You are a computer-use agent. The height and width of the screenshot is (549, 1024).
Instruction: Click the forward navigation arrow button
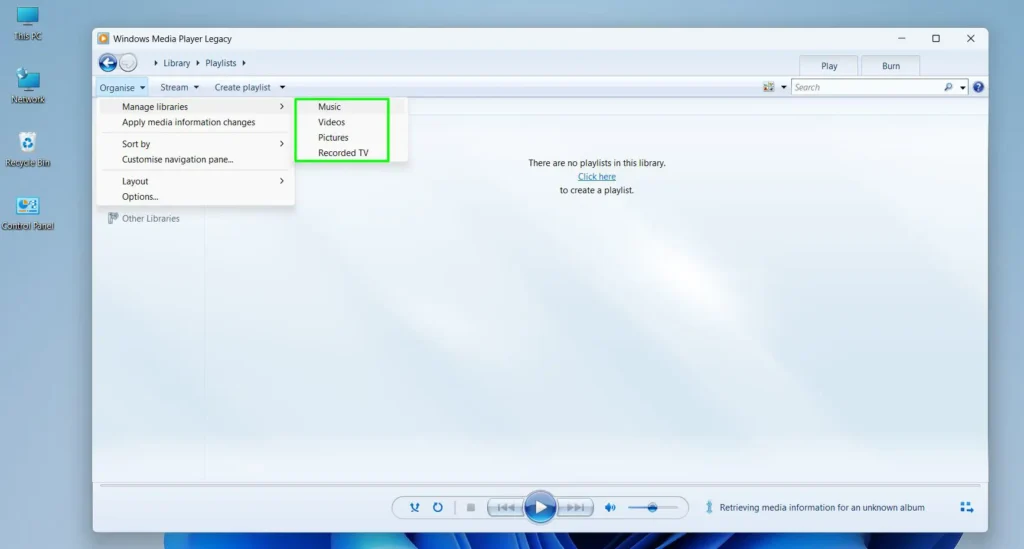tap(128, 63)
